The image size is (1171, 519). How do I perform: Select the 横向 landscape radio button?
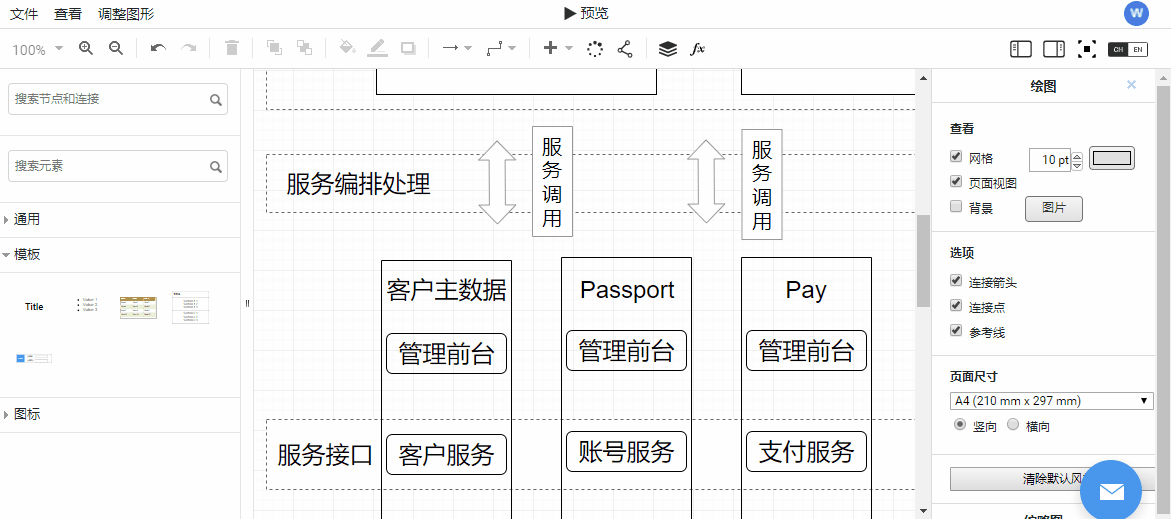(x=1012, y=425)
